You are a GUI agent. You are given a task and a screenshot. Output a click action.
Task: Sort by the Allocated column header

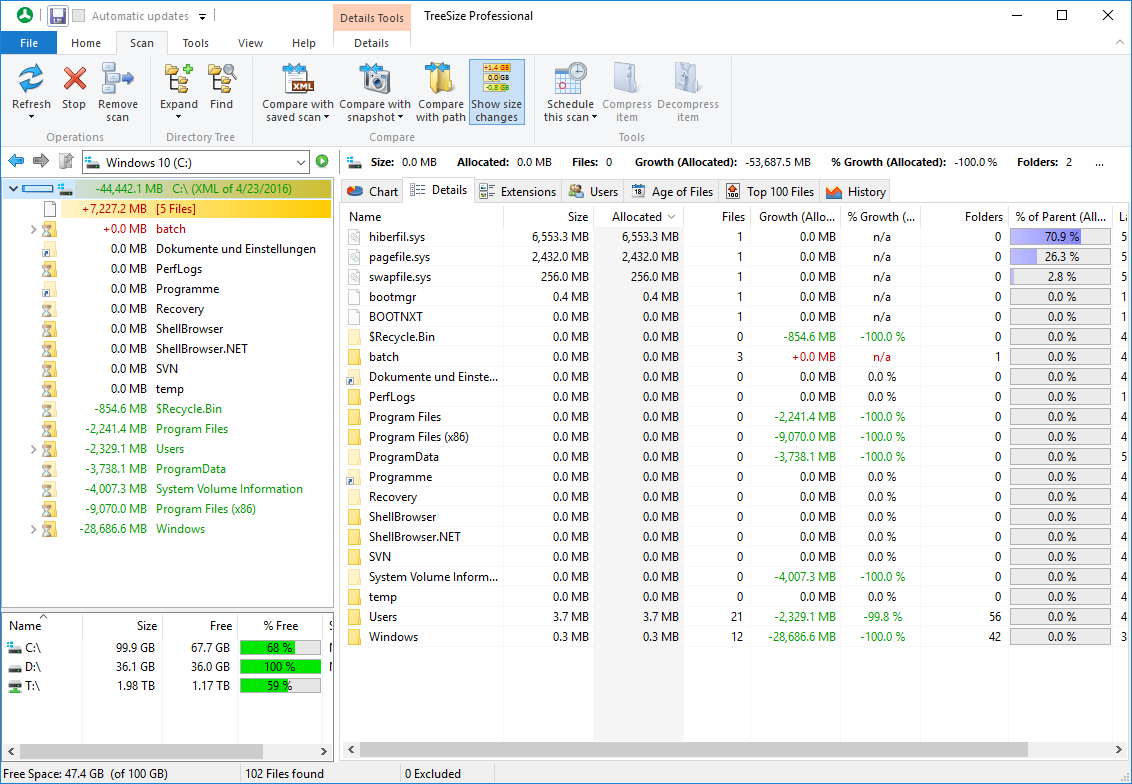click(x=637, y=216)
